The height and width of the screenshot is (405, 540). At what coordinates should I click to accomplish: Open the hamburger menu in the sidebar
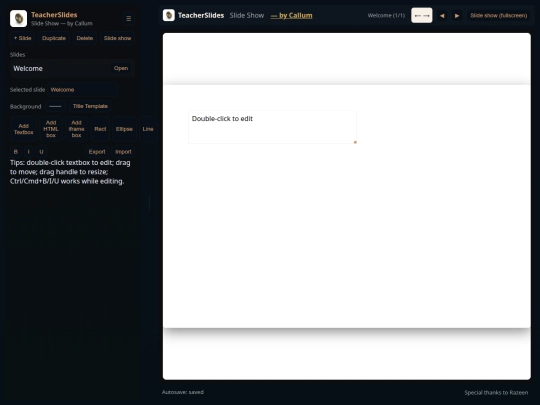pos(128,19)
